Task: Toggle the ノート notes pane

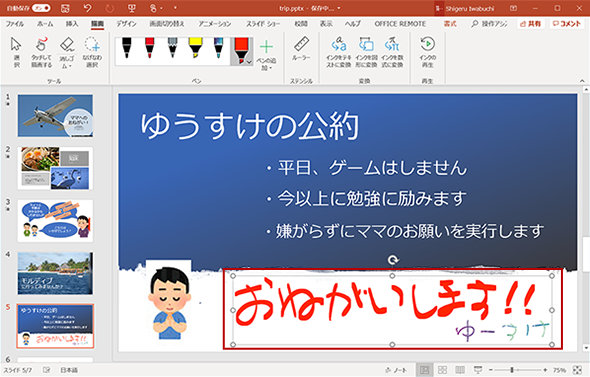Action: (x=396, y=370)
